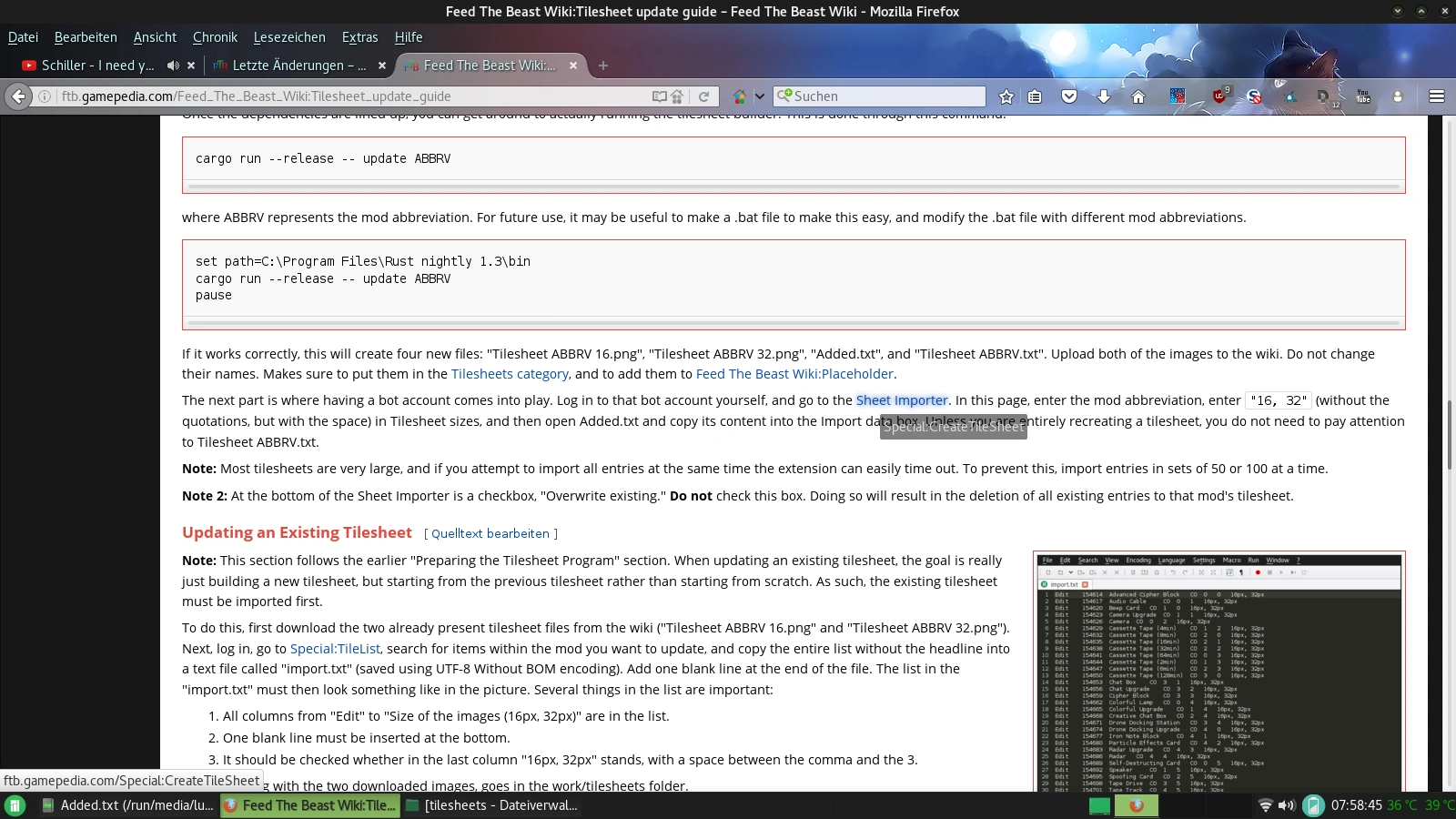Image resolution: width=1456 pixels, height=819 pixels.
Task: Open the uBlock Origin extension icon
Action: coord(1219,96)
